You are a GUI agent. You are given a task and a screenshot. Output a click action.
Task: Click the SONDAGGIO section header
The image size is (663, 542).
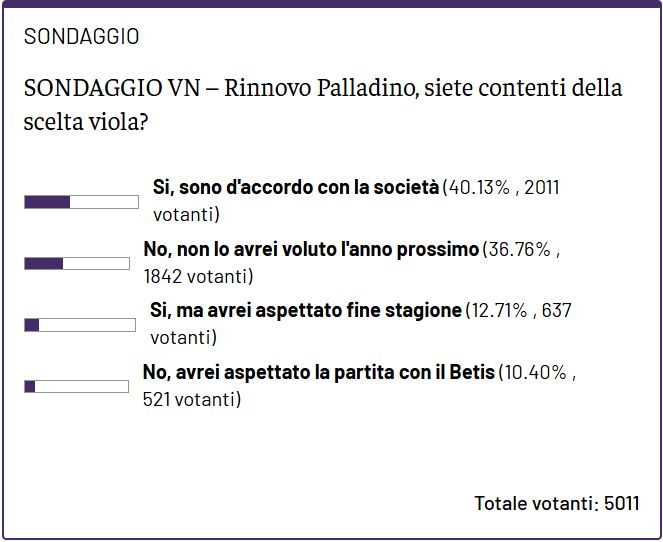pos(81,37)
